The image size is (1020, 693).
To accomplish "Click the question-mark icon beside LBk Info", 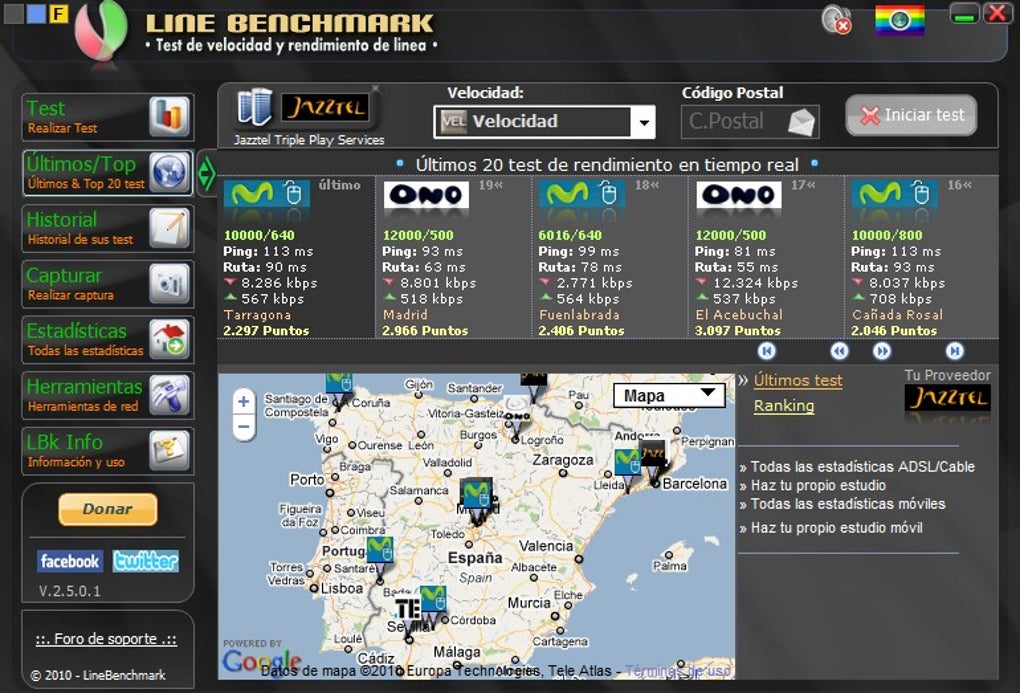I will click(169, 450).
